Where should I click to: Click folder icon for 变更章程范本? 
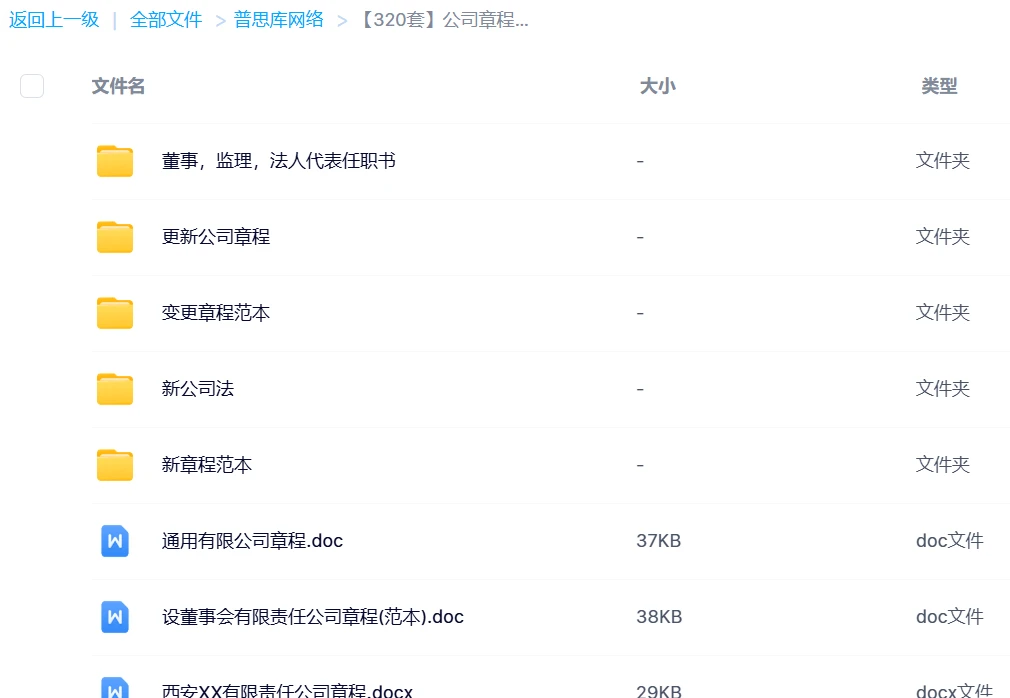point(115,313)
